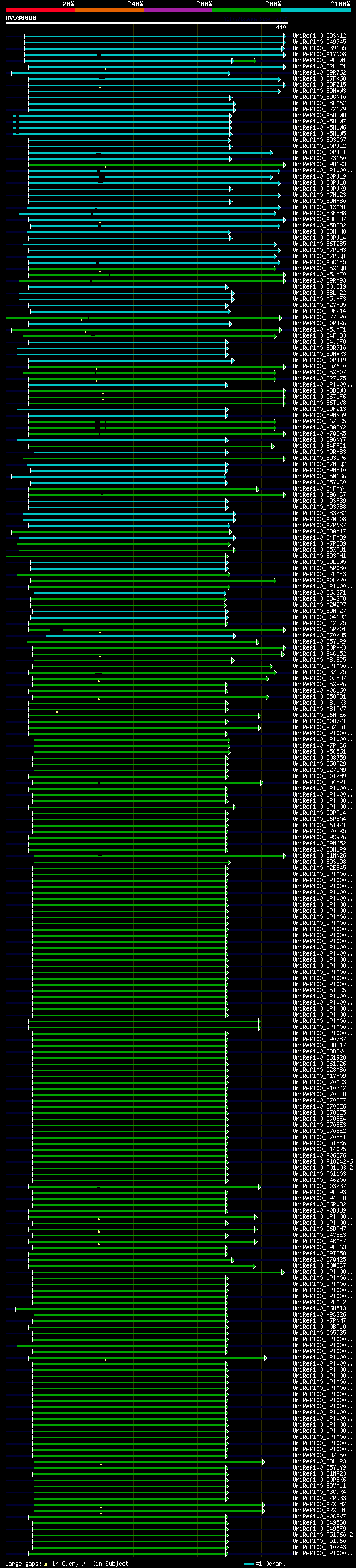
Task: Click hit label UniRef100_Q6ZHS5
Action: (x=319, y=421)
